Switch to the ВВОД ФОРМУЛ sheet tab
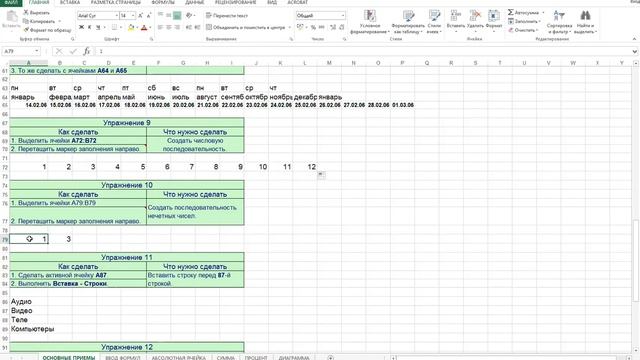Viewport: 640px width, 360px height. pos(122,358)
